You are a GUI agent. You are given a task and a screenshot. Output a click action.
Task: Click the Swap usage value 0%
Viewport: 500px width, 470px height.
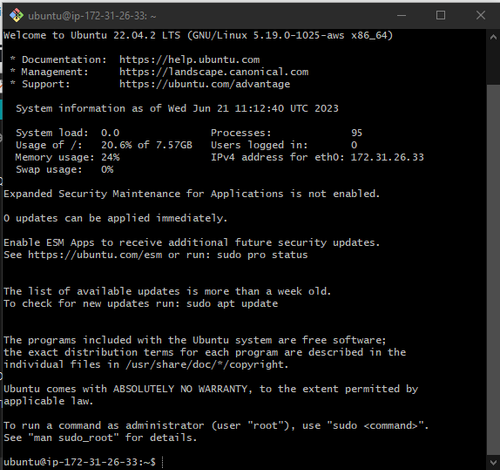point(107,169)
